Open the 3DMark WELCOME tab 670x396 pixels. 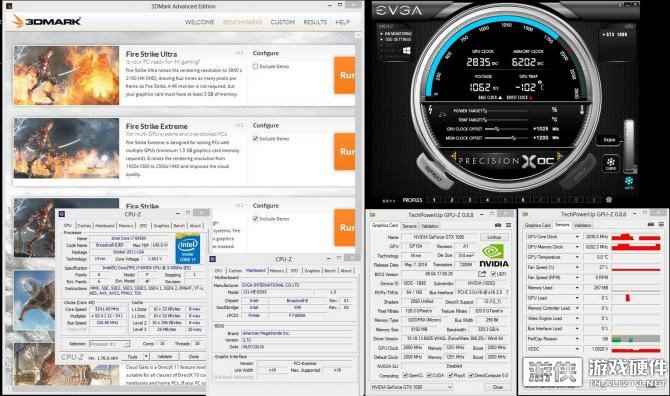[199, 22]
